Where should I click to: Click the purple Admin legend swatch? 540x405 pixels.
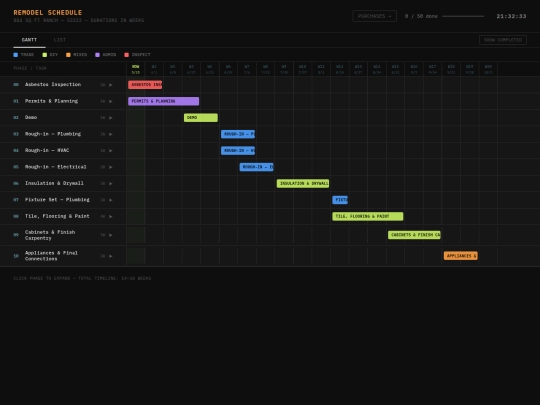(97, 55)
